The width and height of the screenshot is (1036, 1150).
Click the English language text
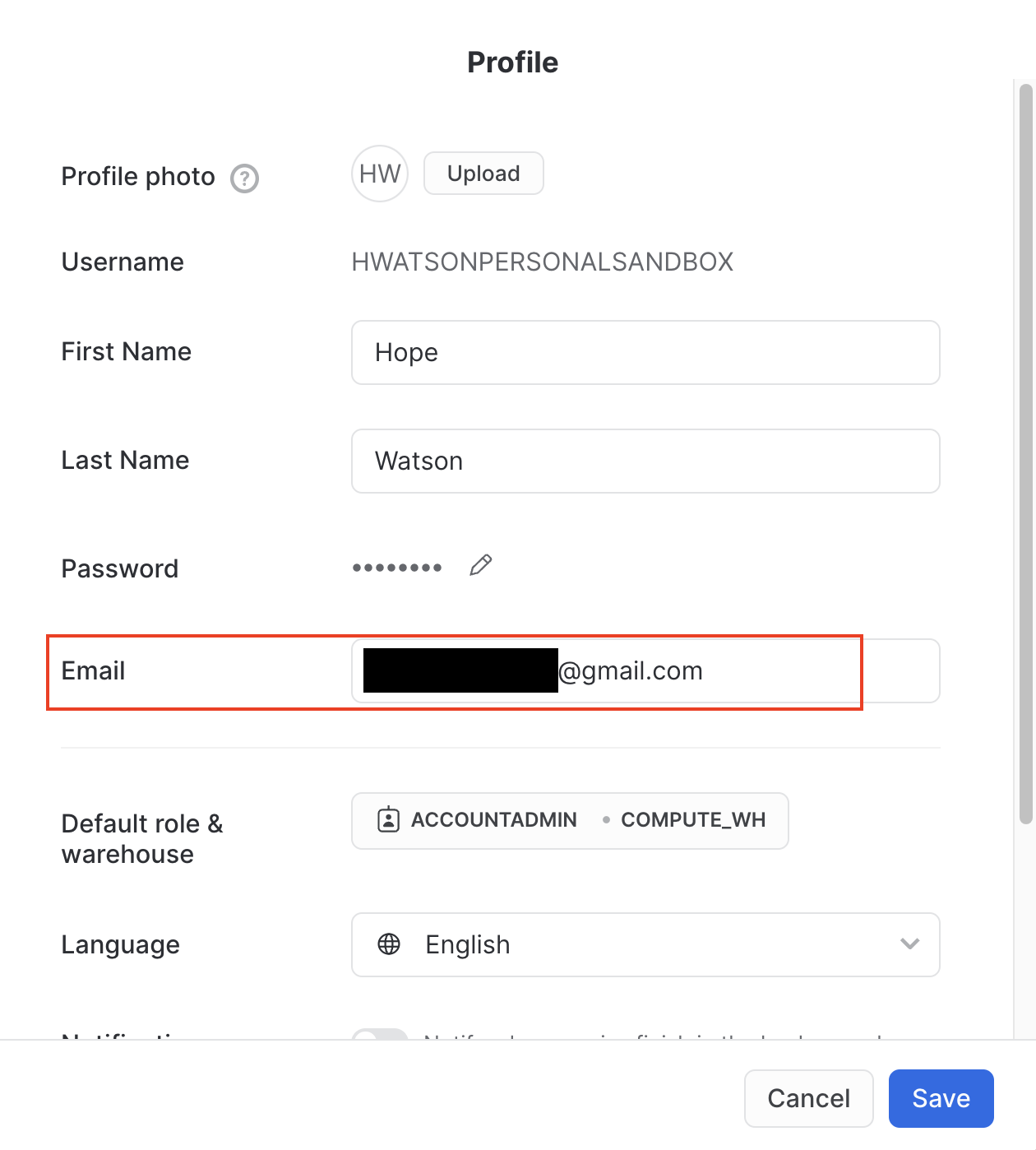pyautogui.click(x=466, y=944)
